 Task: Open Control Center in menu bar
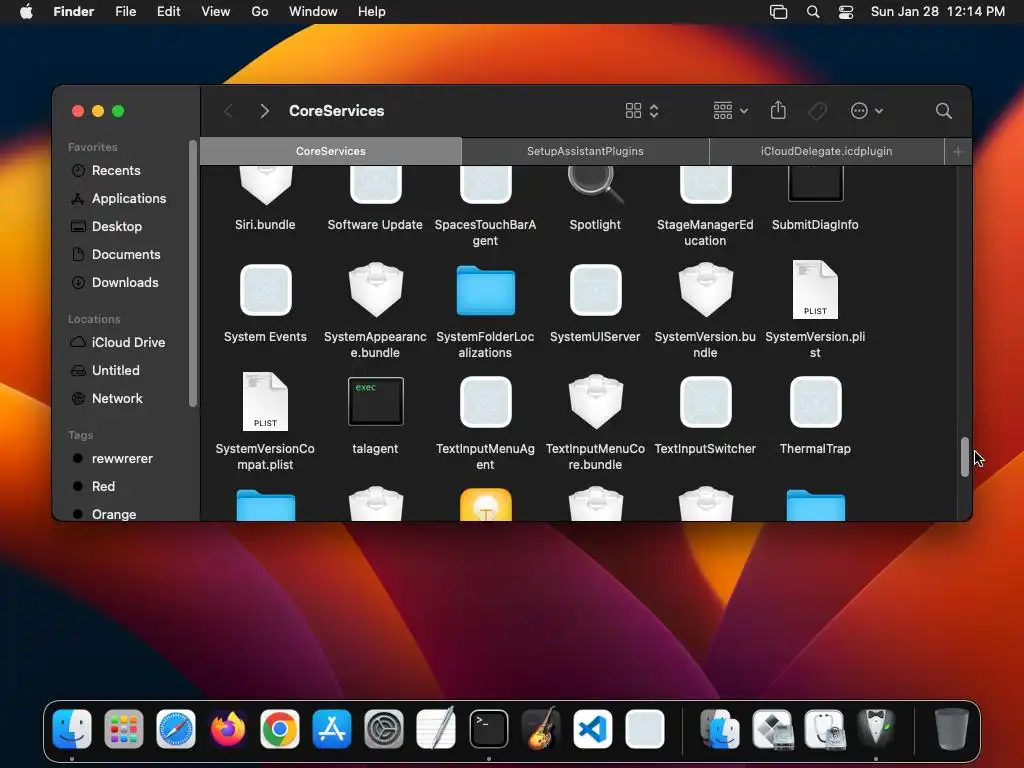pyautogui.click(x=846, y=12)
